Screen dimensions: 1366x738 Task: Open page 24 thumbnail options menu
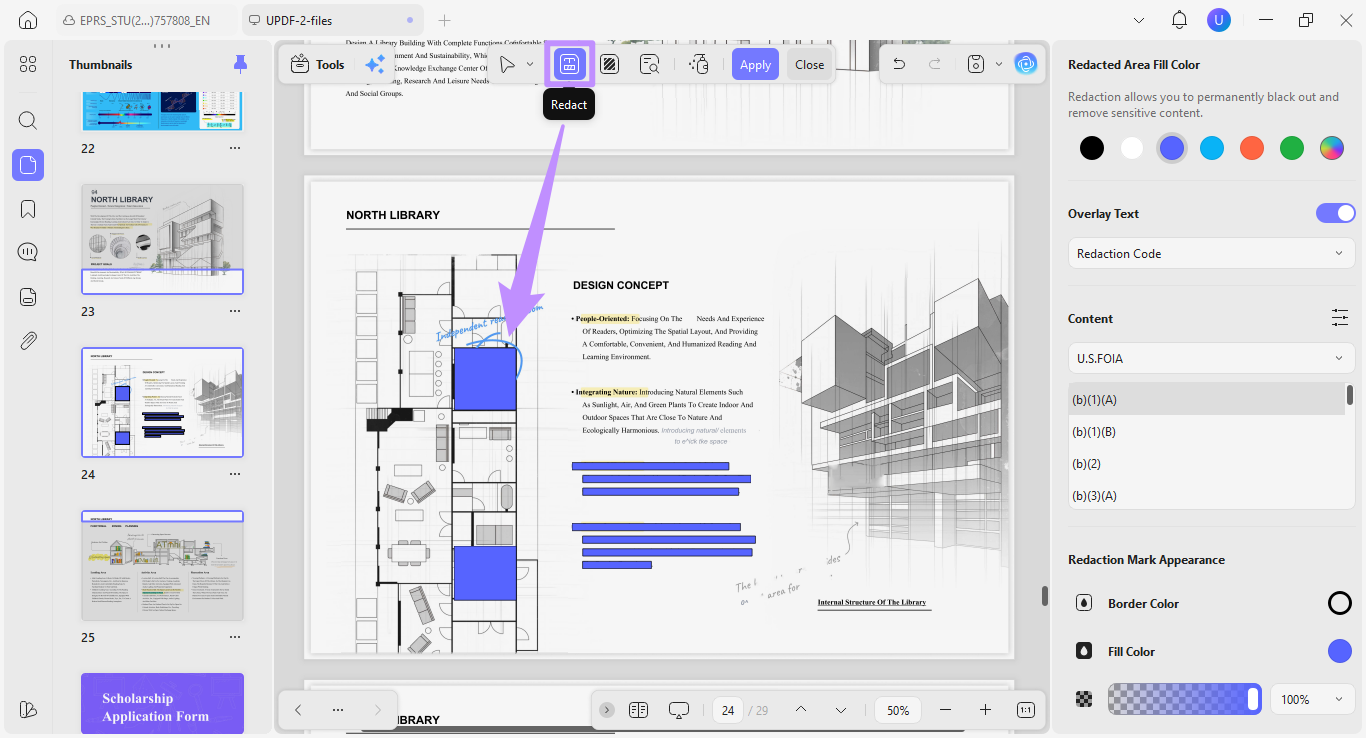pos(235,474)
